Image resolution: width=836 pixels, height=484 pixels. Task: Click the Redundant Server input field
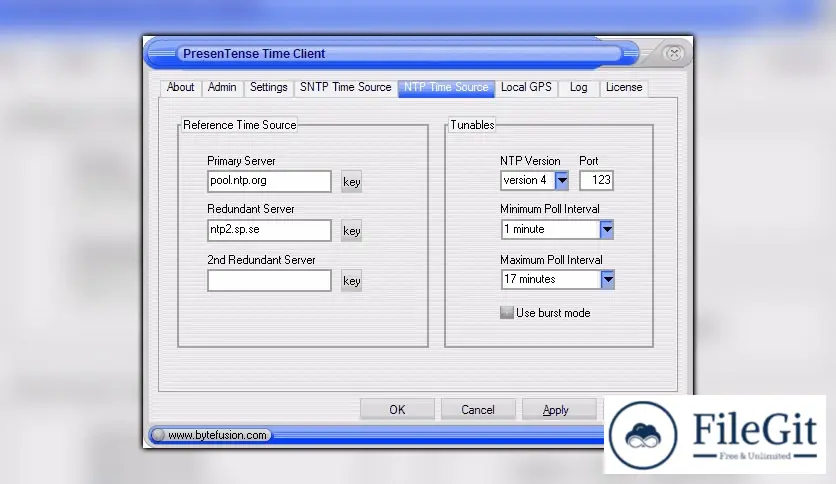tap(269, 230)
